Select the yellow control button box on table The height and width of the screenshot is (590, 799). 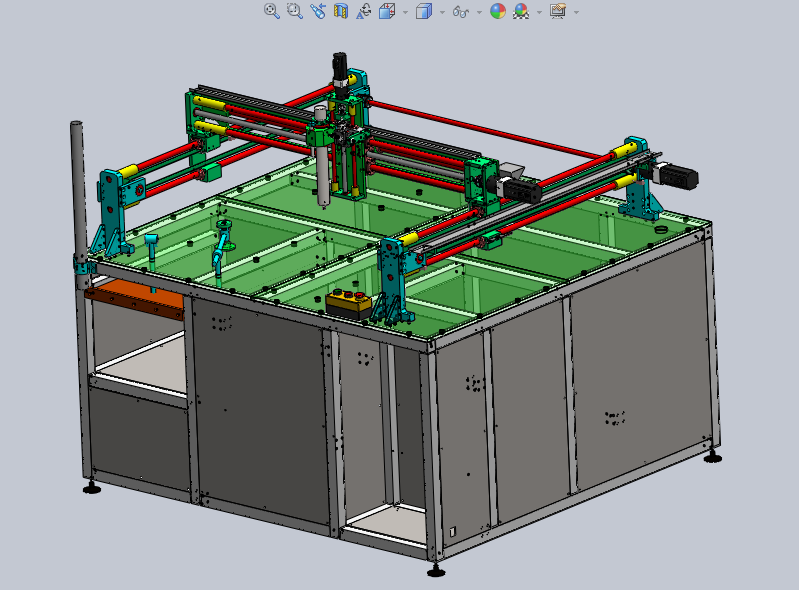click(x=349, y=302)
